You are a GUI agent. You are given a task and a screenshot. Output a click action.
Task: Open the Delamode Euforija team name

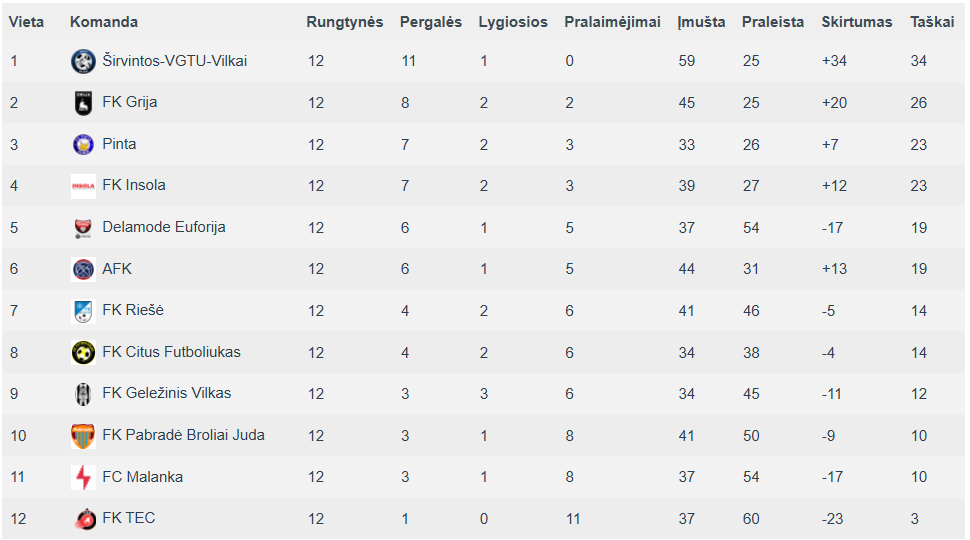pyautogui.click(x=163, y=227)
